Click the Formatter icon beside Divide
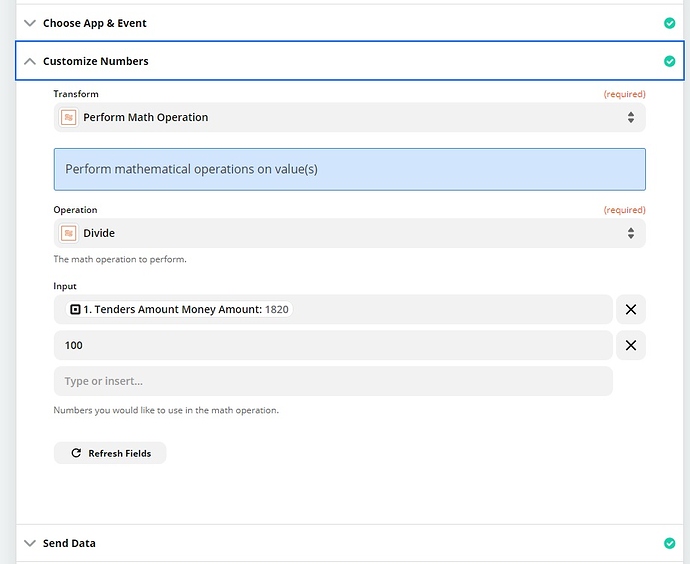The height and width of the screenshot is (564, 690). pos(69,233)
